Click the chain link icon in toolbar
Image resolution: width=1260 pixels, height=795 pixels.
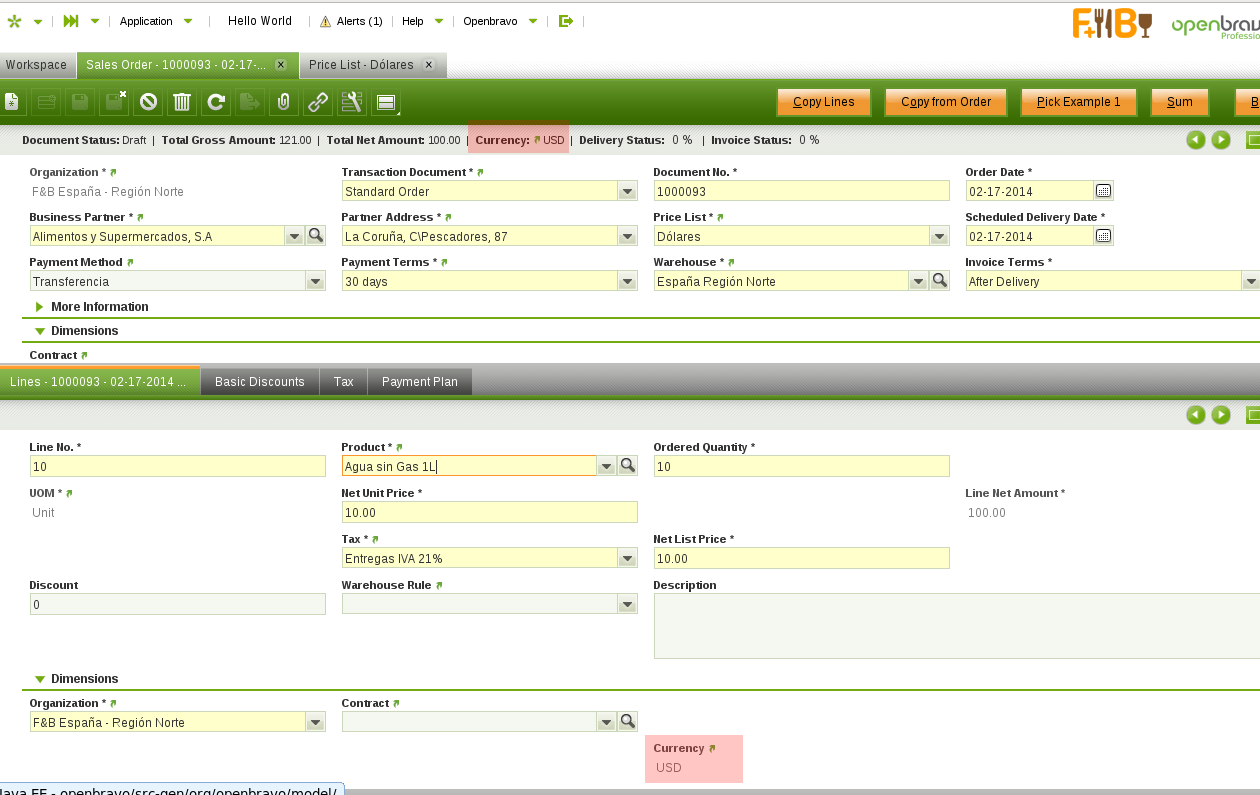(318, 102)
